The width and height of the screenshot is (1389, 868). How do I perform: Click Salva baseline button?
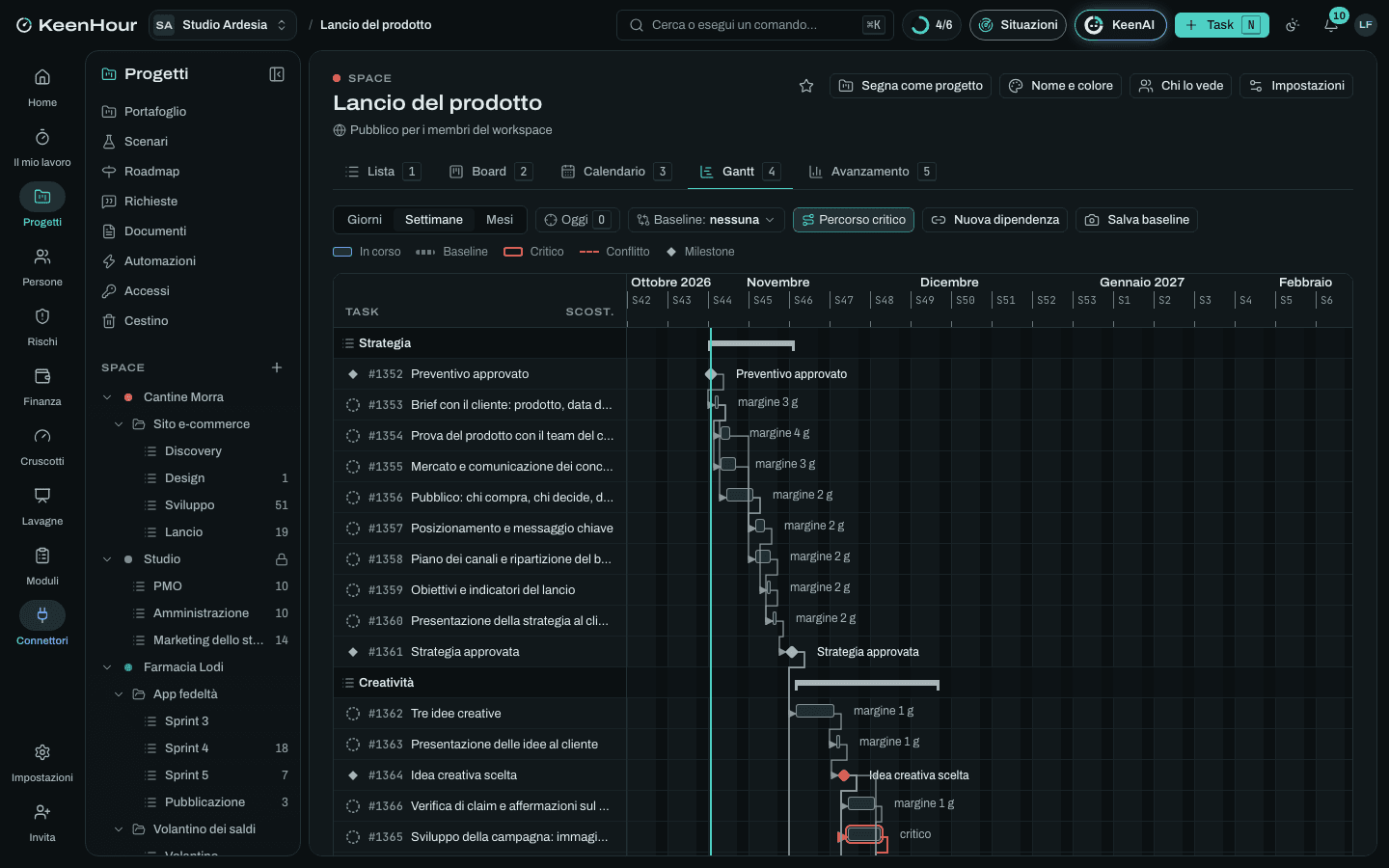pos(1136,220)
